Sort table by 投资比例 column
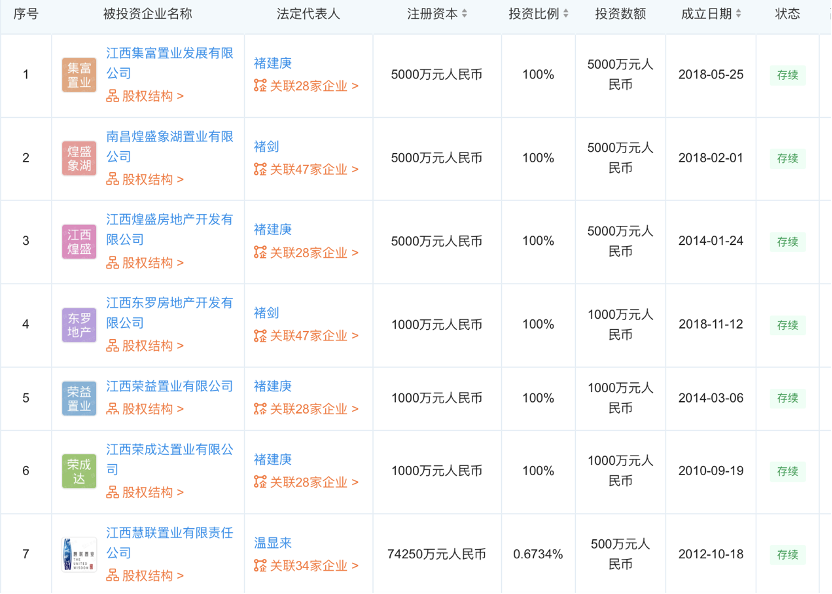This screenshot has height=594, width=832. click(538, 14)
